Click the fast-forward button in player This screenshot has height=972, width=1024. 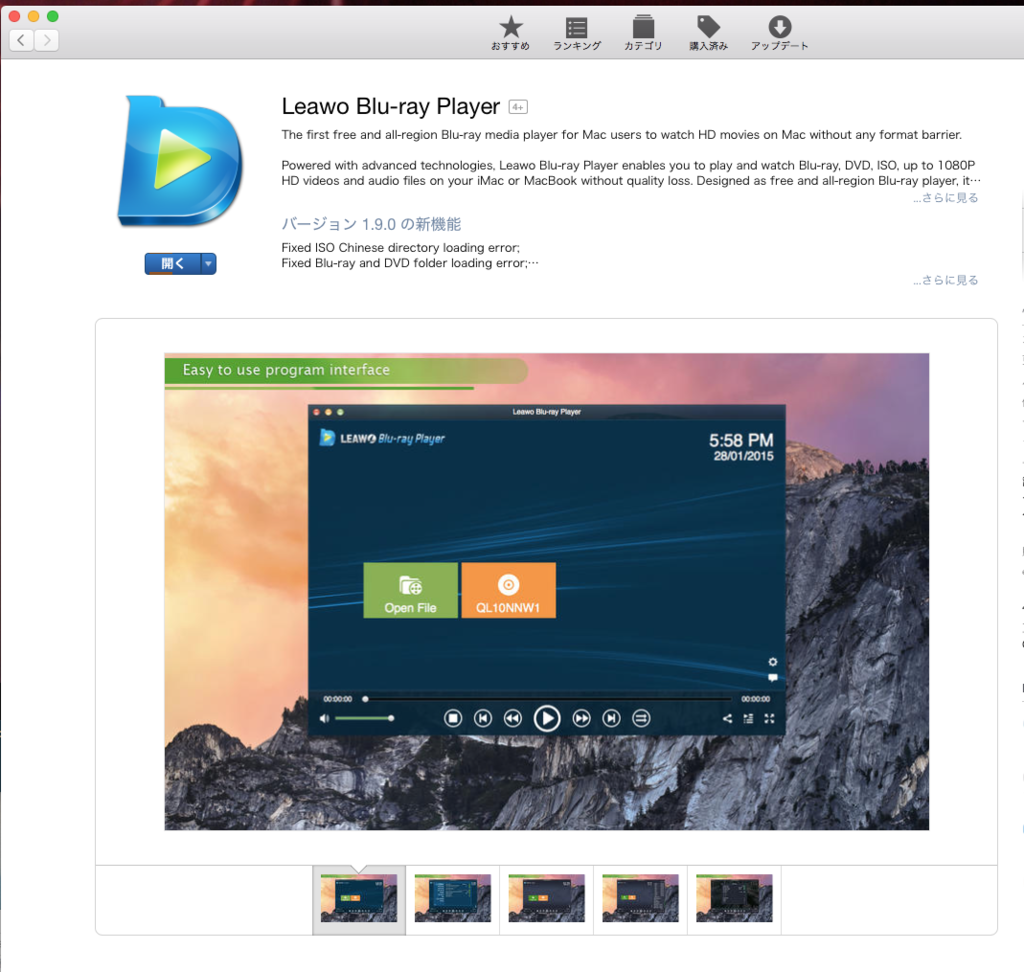(x=581, y=719)
